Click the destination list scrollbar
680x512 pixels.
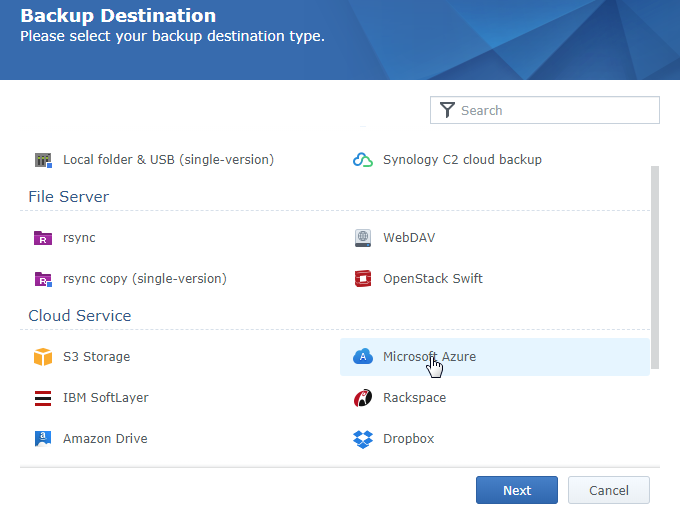pos(655,267)
